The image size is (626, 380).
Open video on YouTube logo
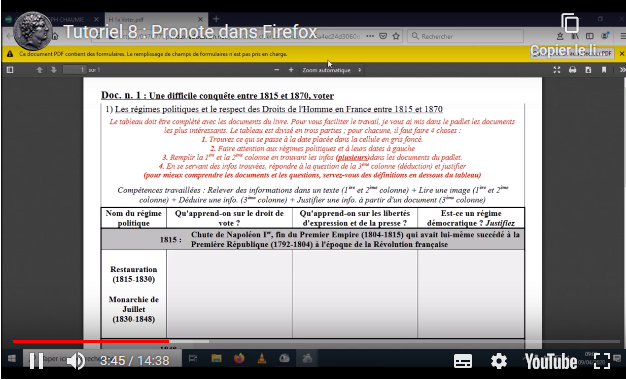pos(551,361)
